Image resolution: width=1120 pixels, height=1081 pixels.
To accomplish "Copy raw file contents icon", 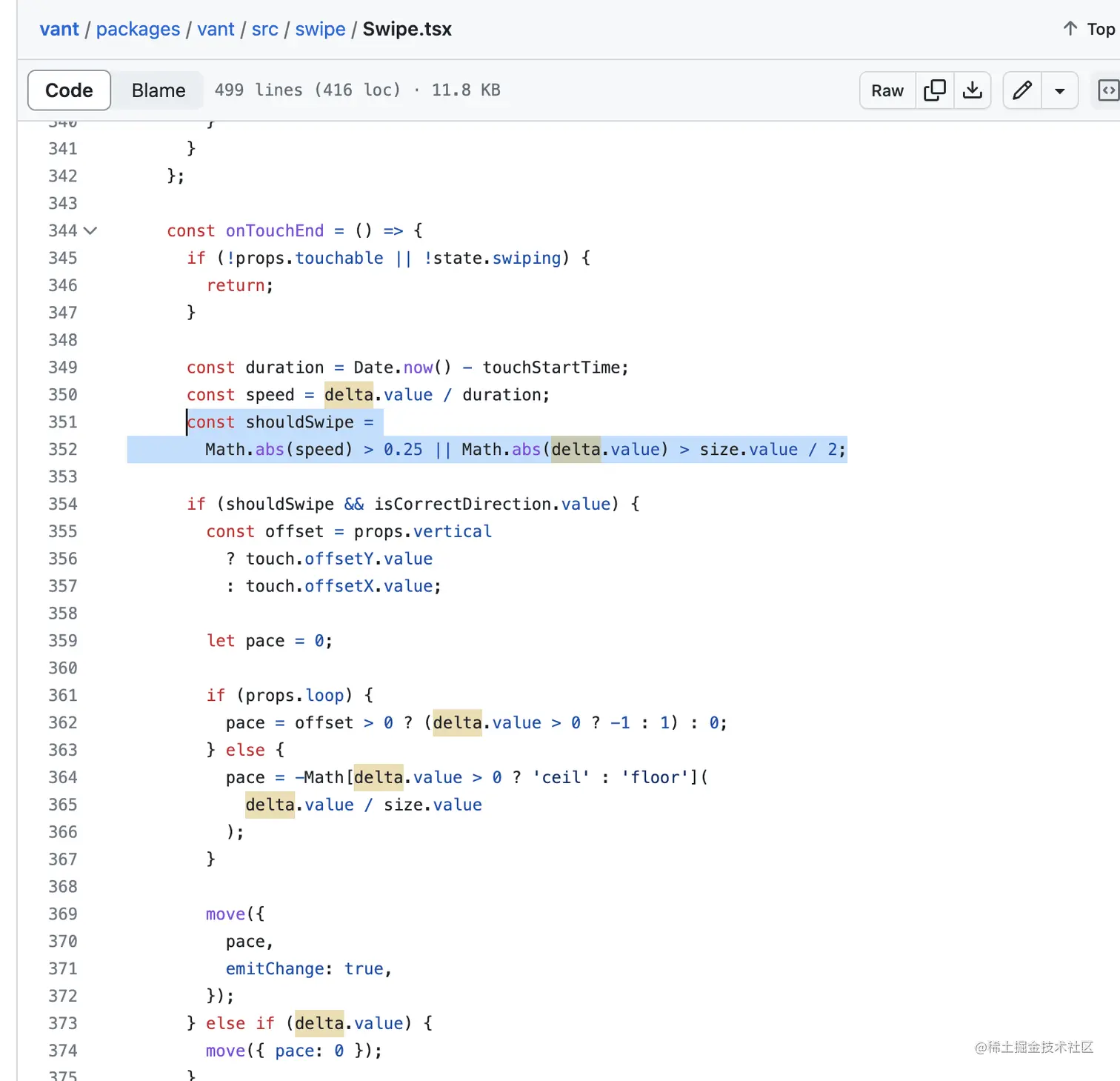I will click(935, 90).
